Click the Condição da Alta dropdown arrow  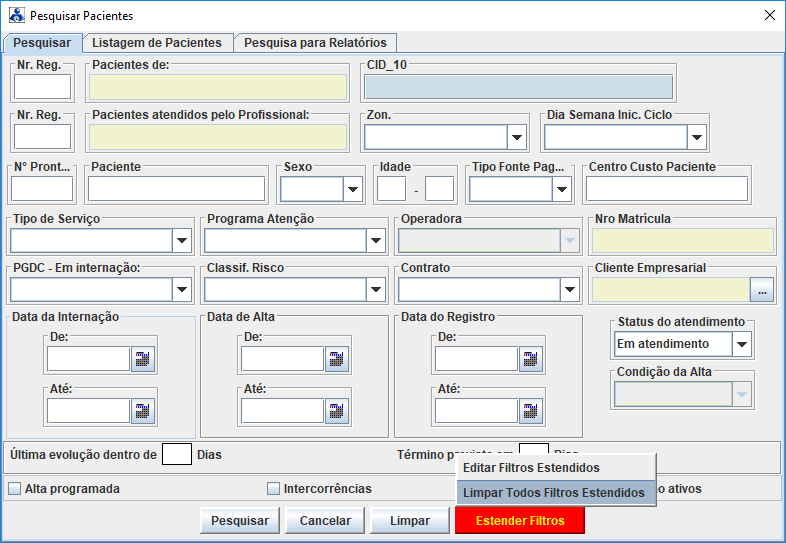tap(742, 394)
